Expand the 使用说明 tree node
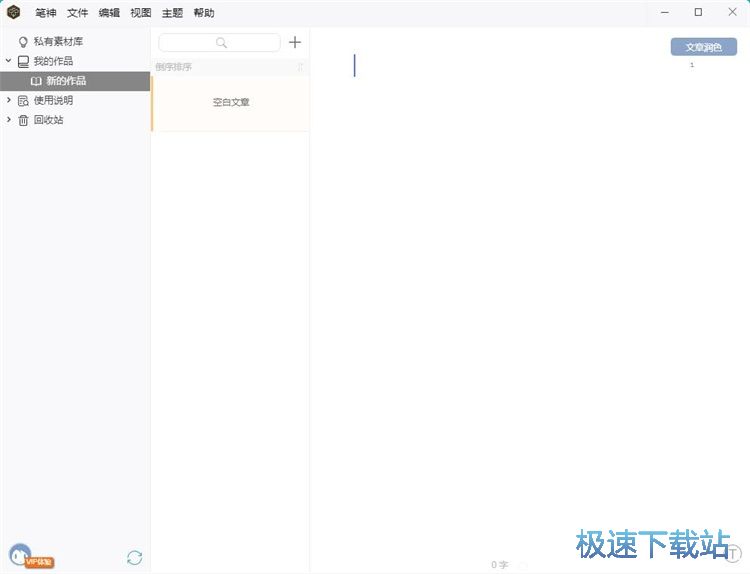Screen dimensions: 750x574 point(8,100)
